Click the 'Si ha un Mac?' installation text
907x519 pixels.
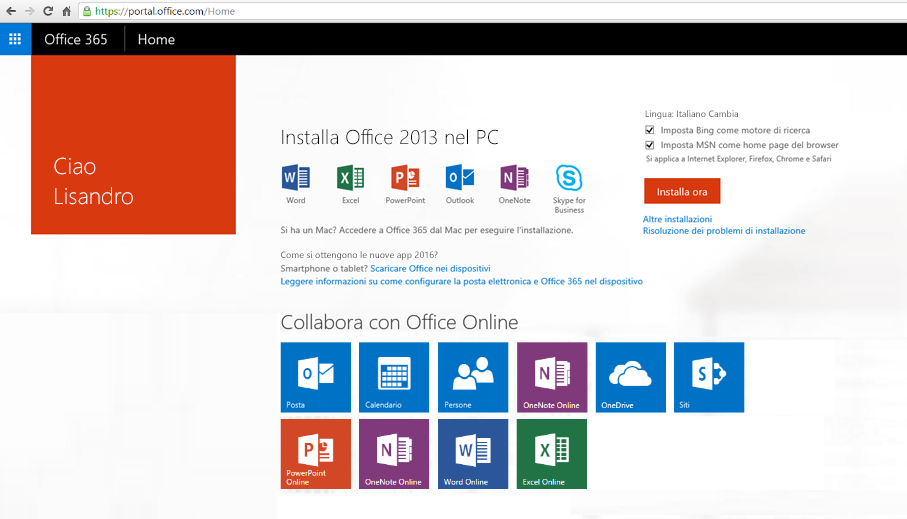click(427, 230)
